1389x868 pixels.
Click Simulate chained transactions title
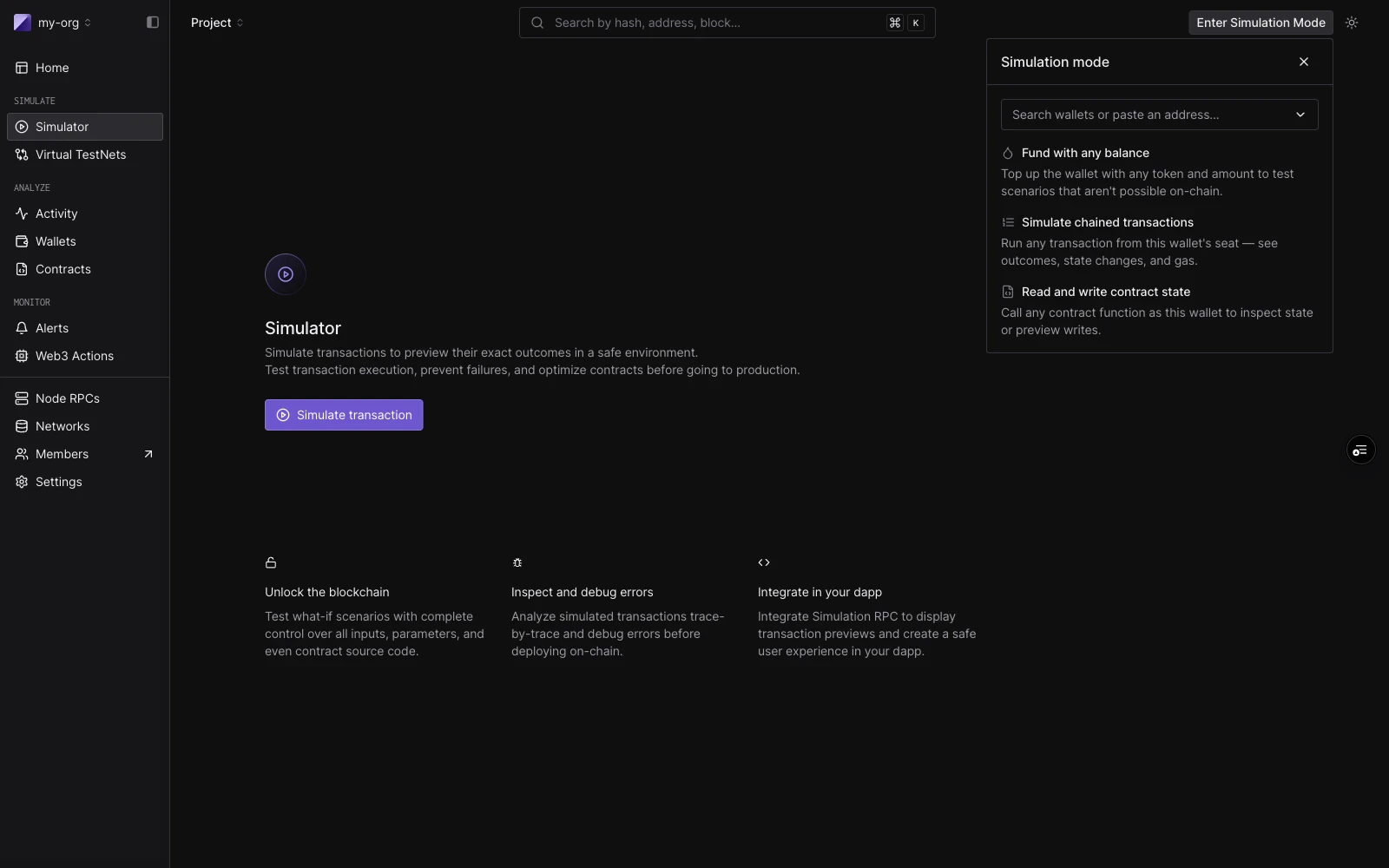click(1108, 222)
